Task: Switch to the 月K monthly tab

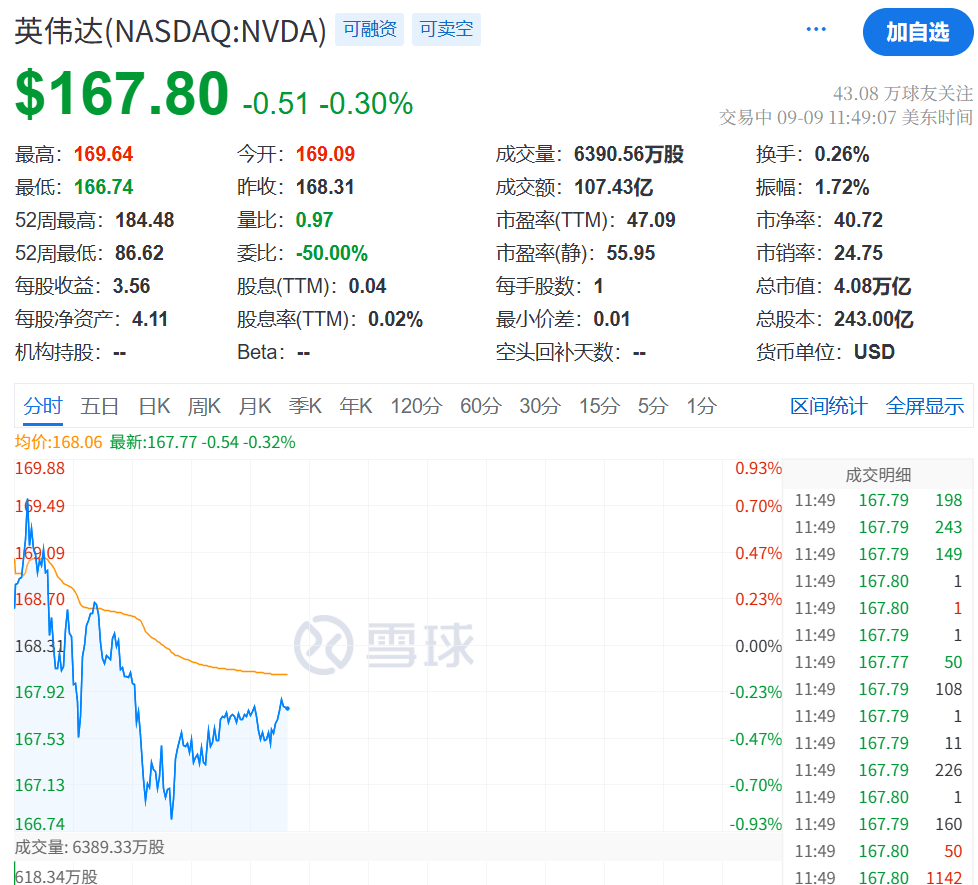Action: [x=255, y=406]
